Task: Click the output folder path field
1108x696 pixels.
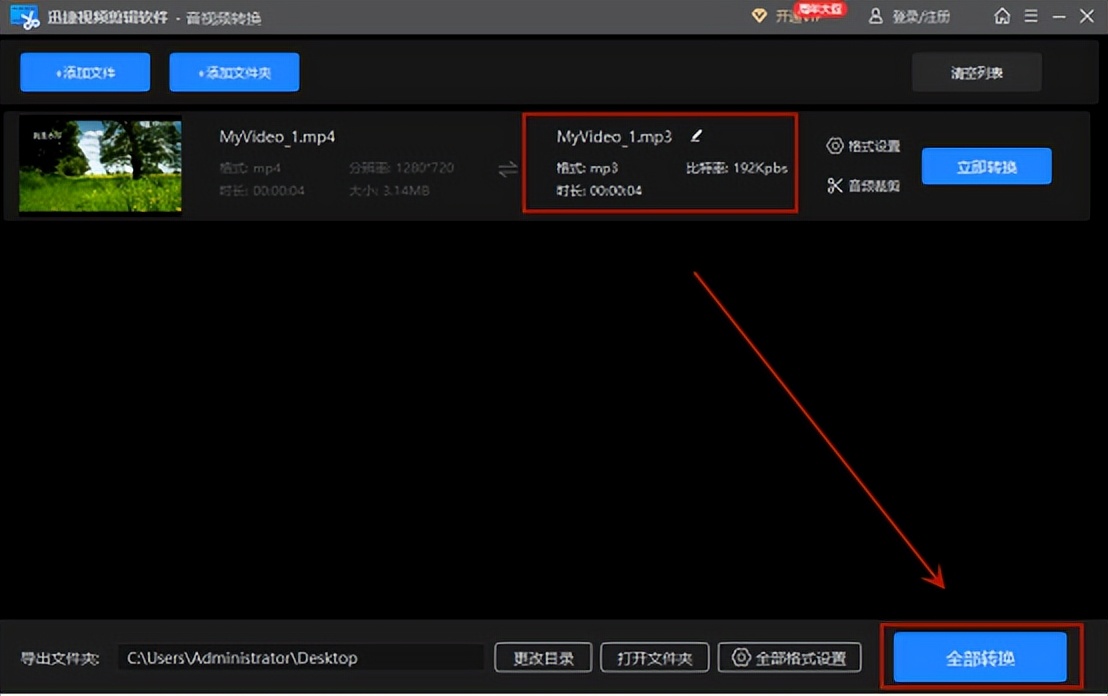Action: pyautogui.click(x=300, y=657)
